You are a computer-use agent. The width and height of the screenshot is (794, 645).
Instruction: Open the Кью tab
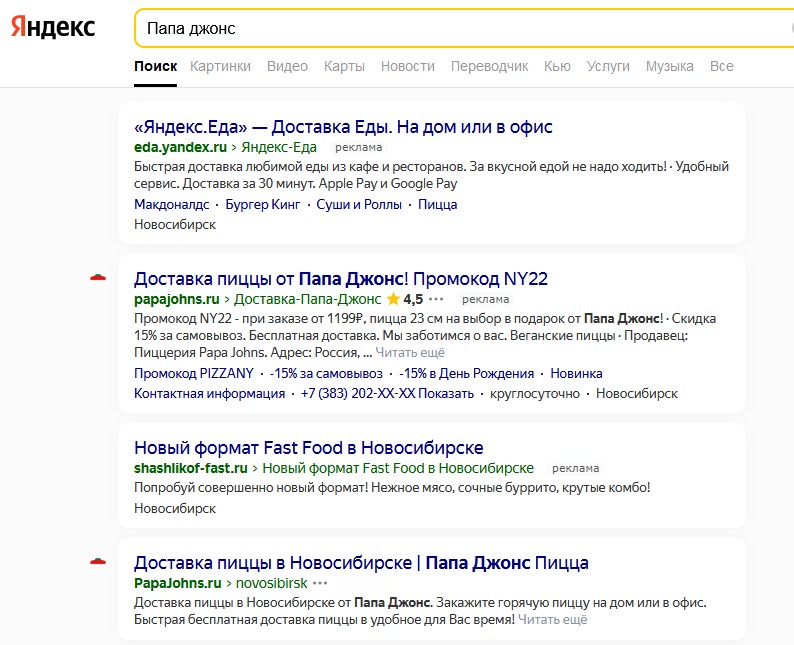[x=557, y=66]
